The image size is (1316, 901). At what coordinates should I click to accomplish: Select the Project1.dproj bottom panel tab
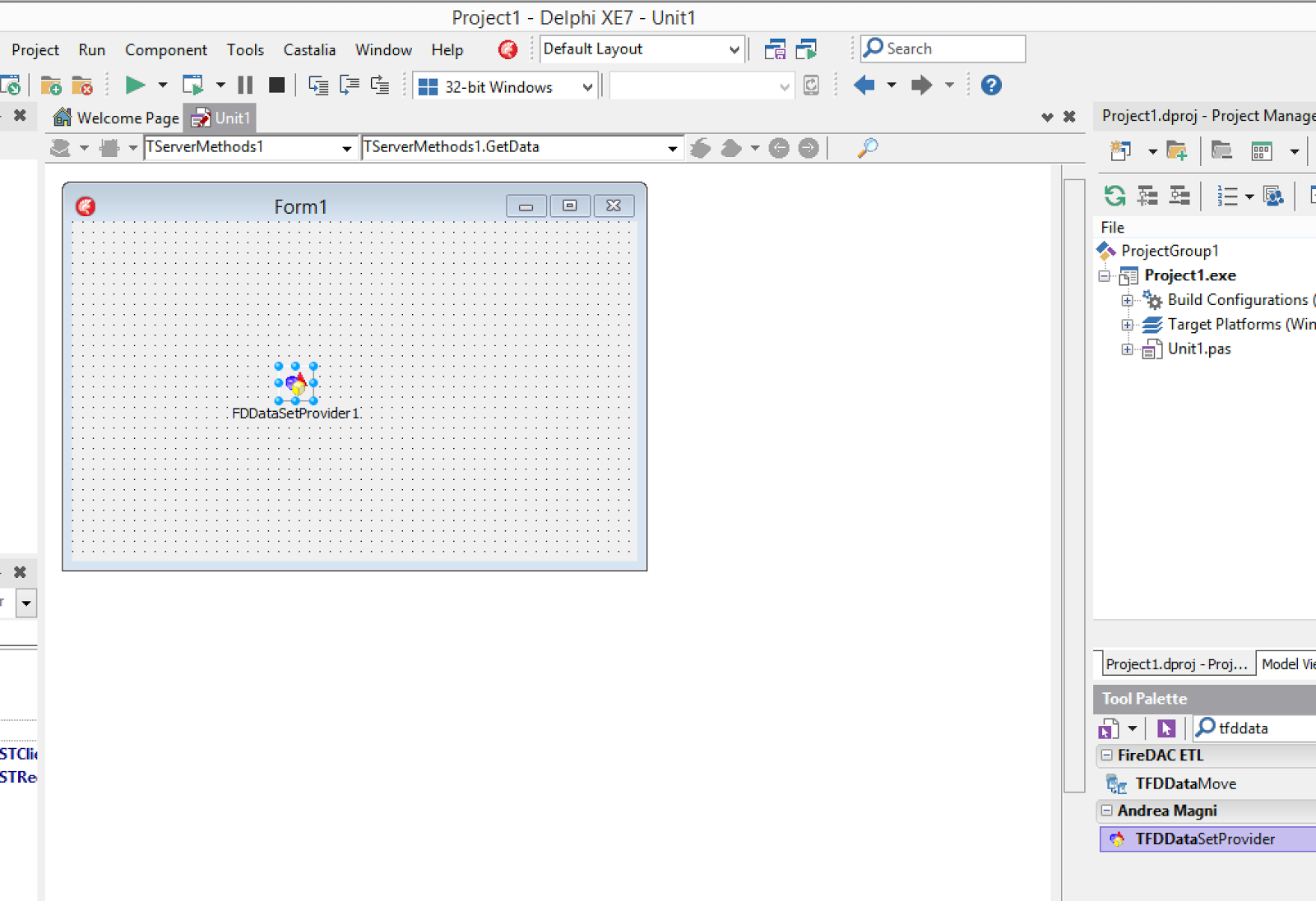(1177, 664)
